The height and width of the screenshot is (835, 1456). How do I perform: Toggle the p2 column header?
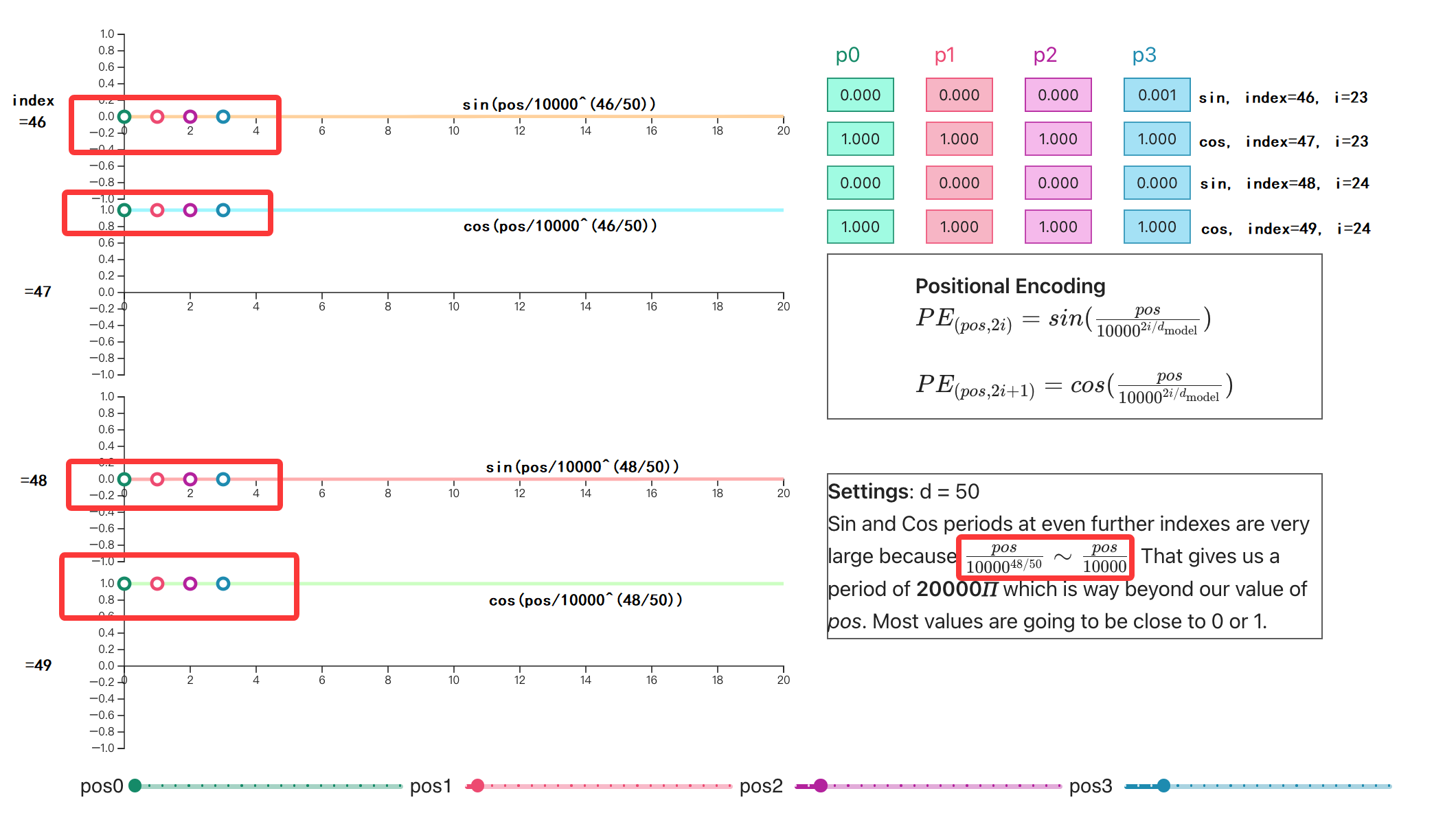pyautogui.click(x=1044, y=54)
